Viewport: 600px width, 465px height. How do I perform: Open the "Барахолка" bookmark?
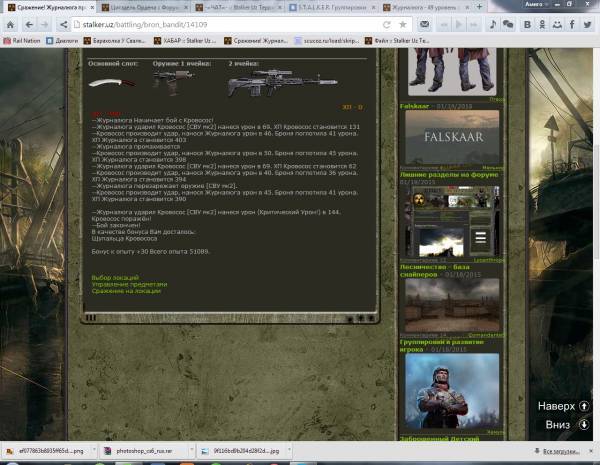coord(115,41)
